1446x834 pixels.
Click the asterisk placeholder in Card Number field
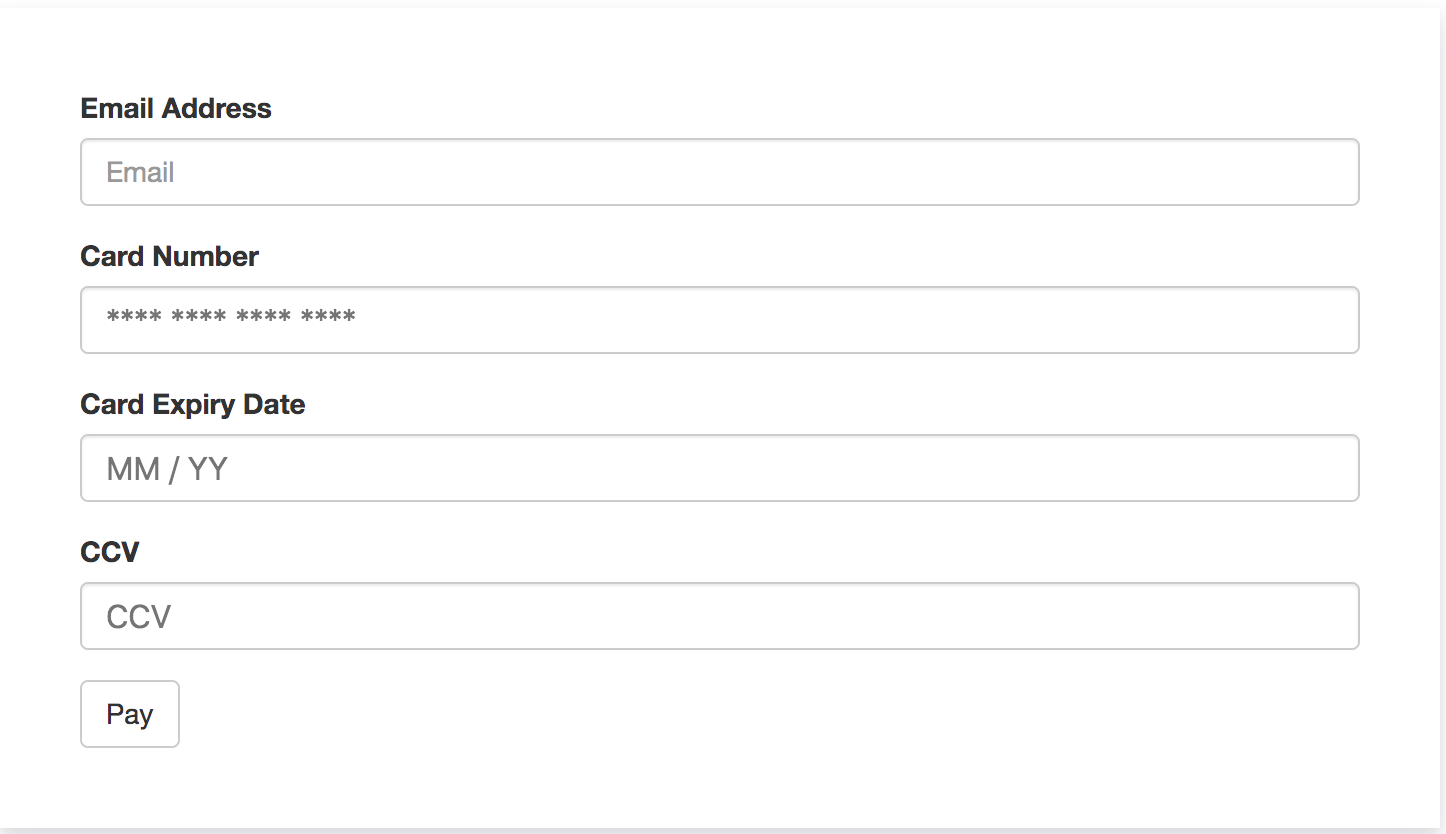(x=230, y=318)
